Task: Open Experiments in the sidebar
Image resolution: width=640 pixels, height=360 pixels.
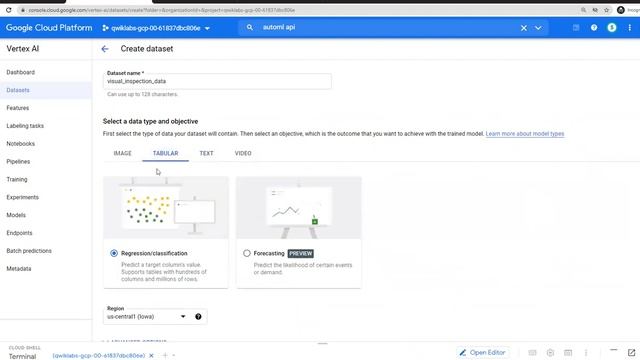Action: (x=22, y=197)
